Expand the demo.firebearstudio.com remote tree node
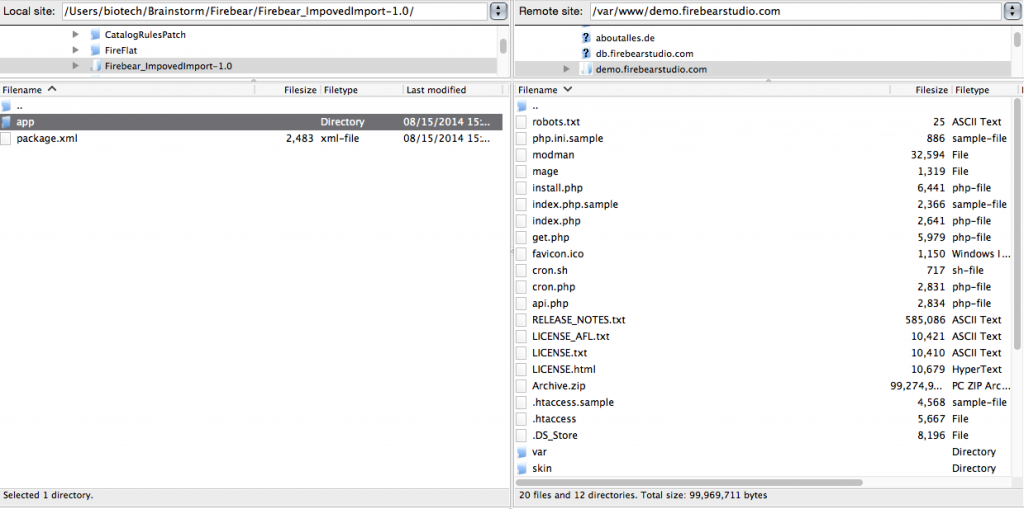 pos(566,69)
